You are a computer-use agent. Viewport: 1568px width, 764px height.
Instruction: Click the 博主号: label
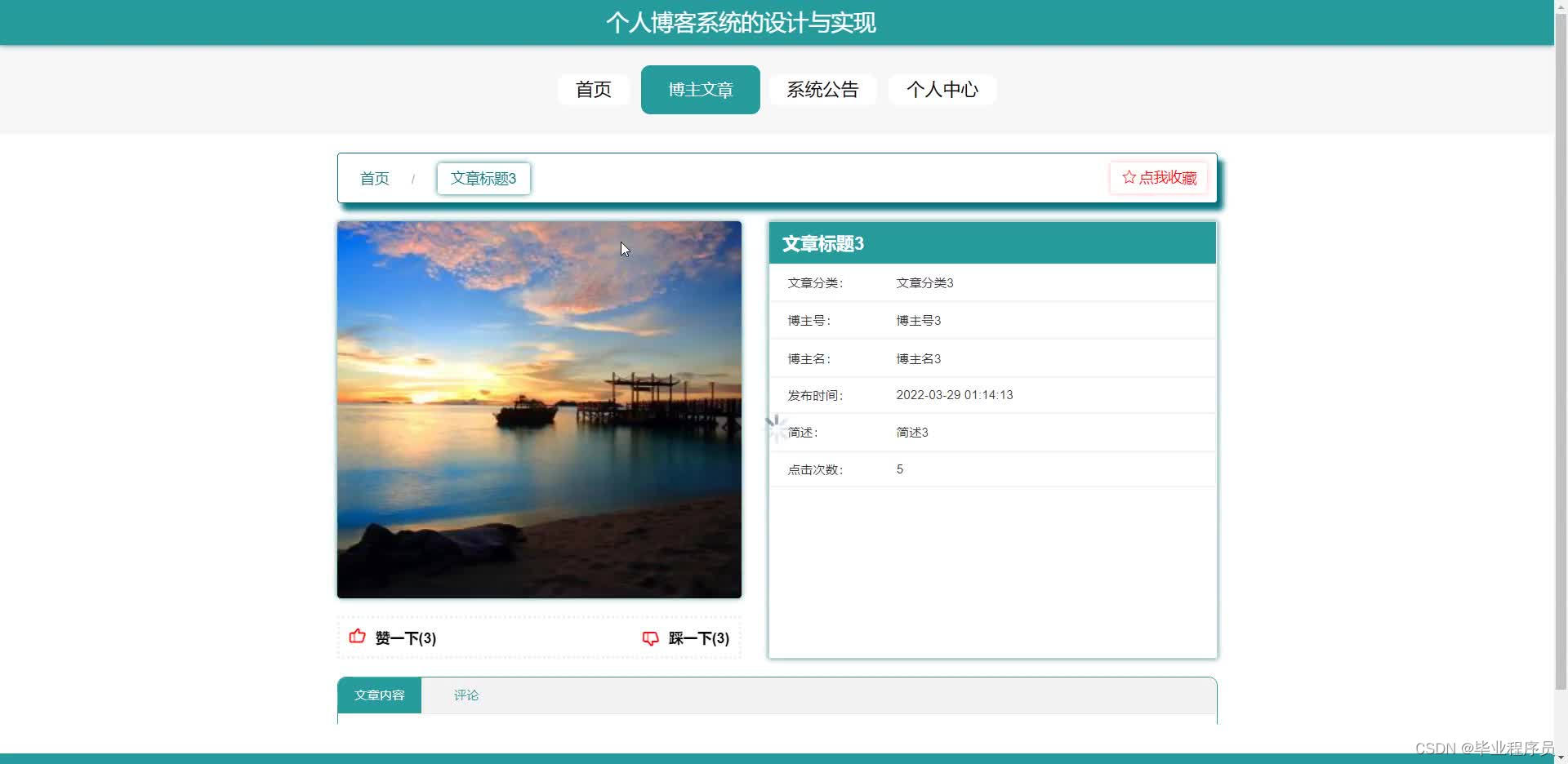click(809, 321)
